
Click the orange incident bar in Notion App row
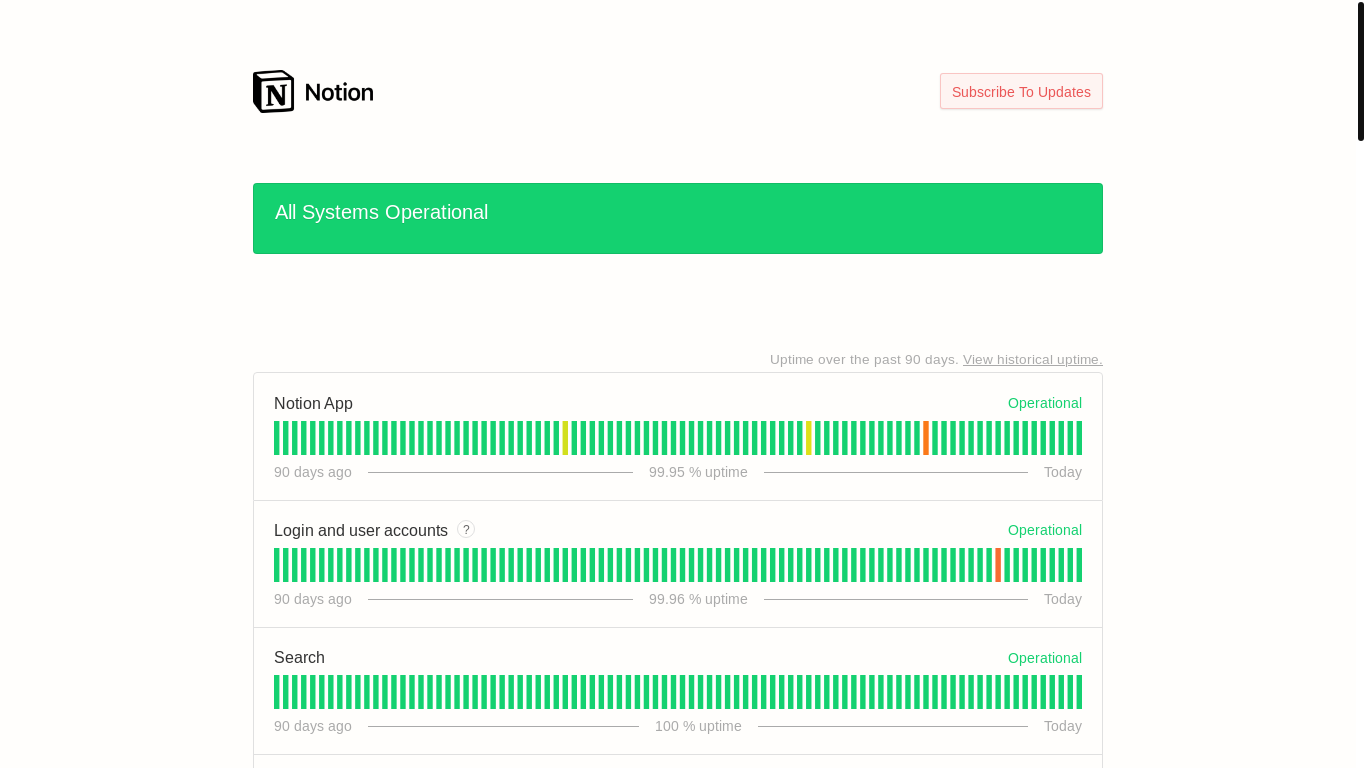(x=926, y=438)
